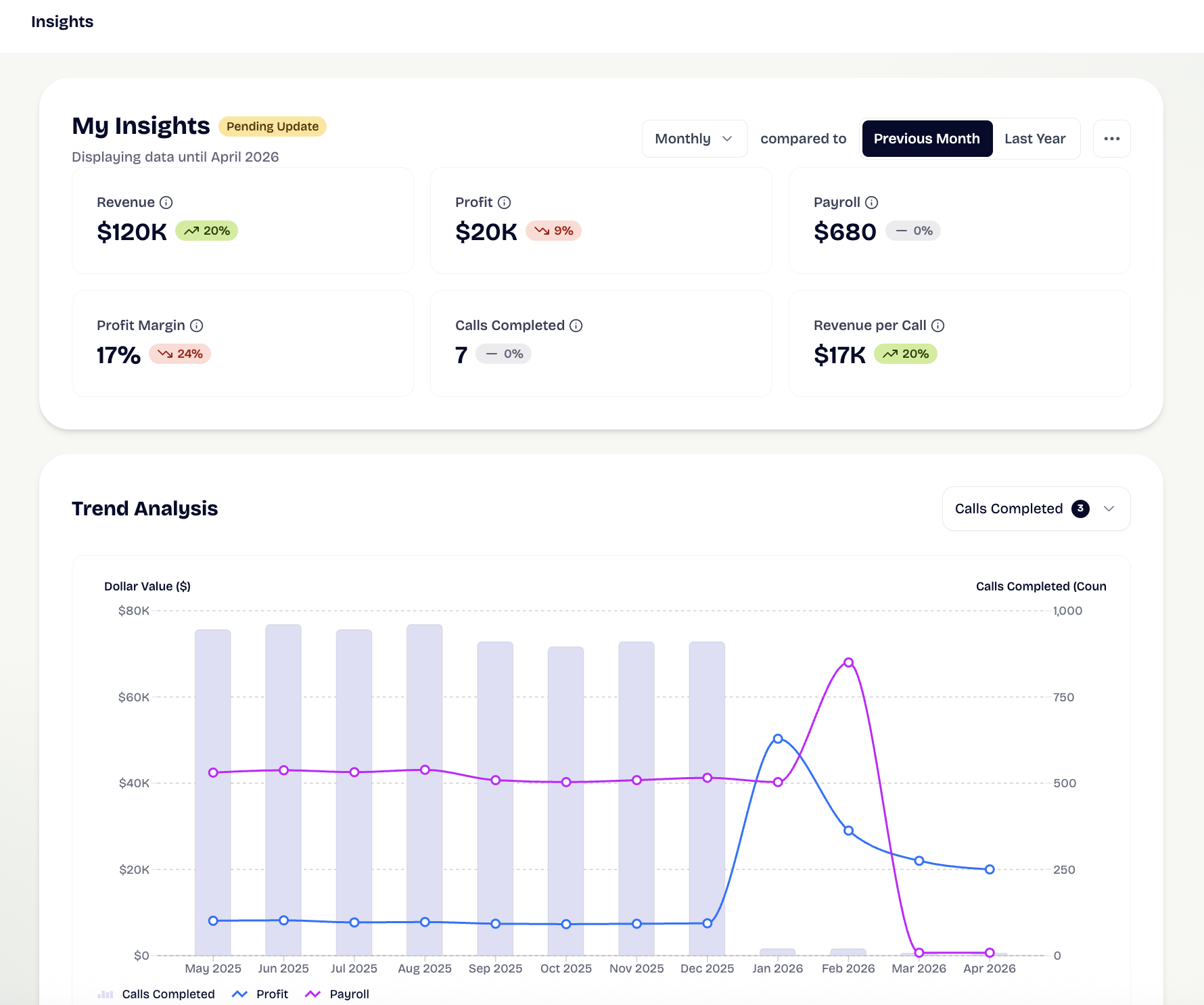
Task: Click the Oct 2025 calls bar
Action: point(566,801)
